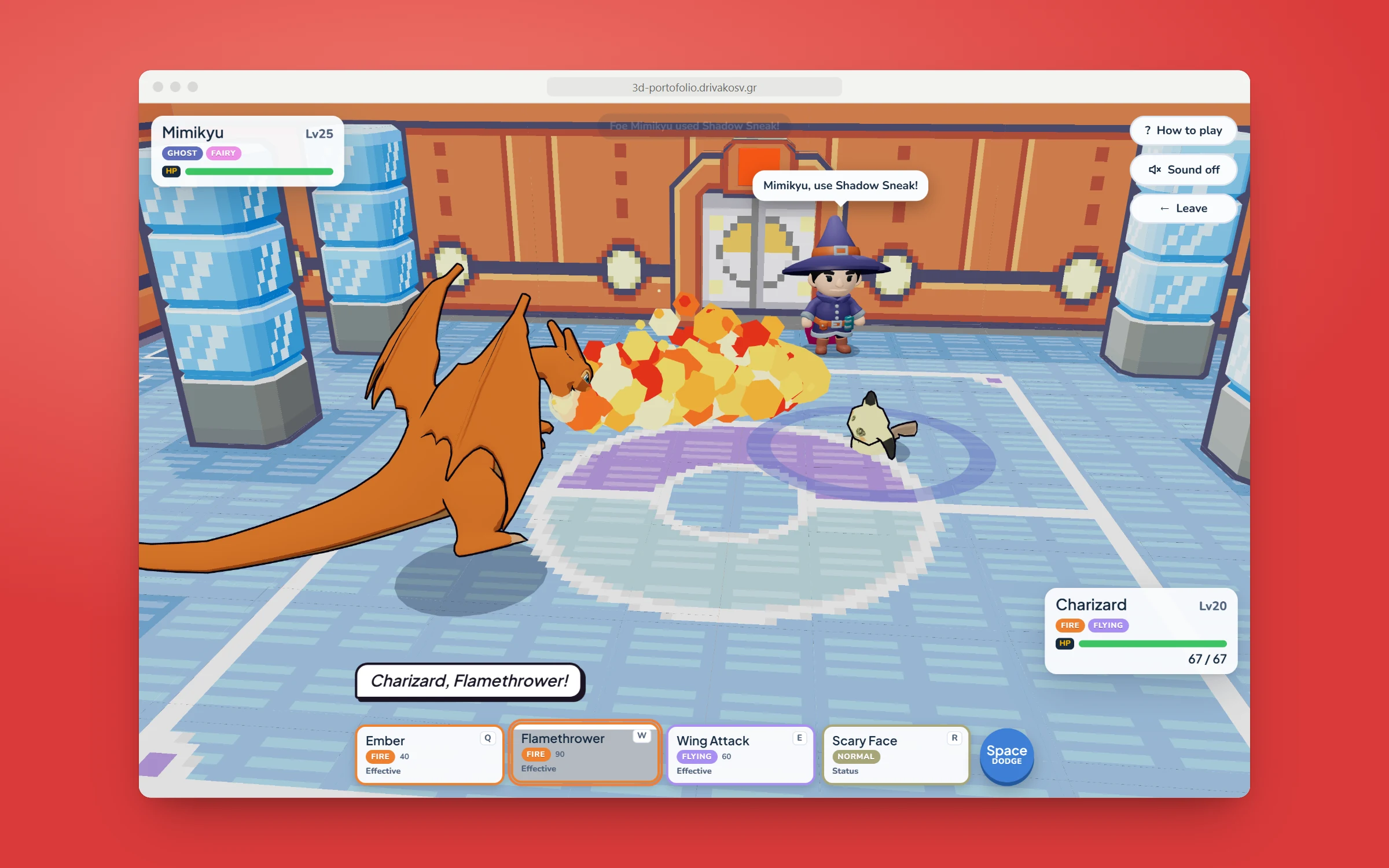Click the NORMAL badge on Scary Face

(855, 756)
